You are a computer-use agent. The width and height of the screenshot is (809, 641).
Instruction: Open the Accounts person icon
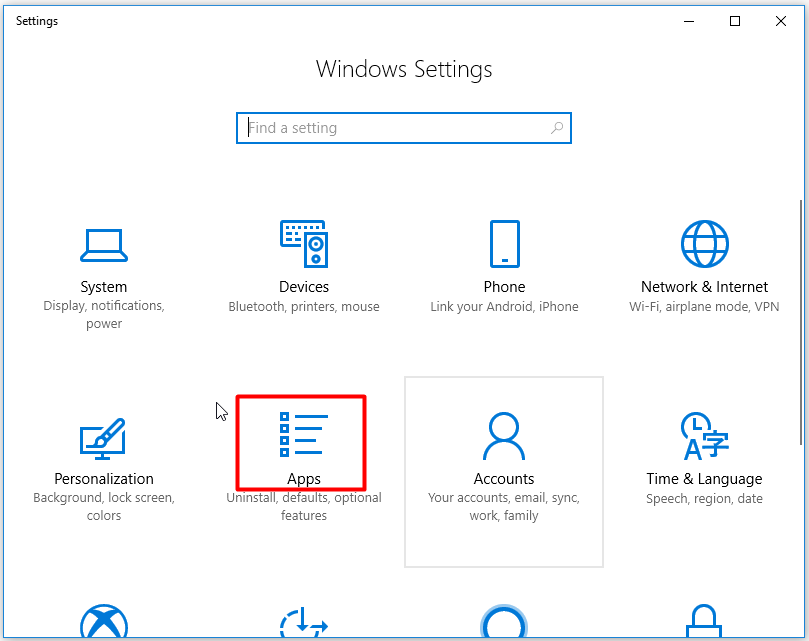(x=504, y=436)
